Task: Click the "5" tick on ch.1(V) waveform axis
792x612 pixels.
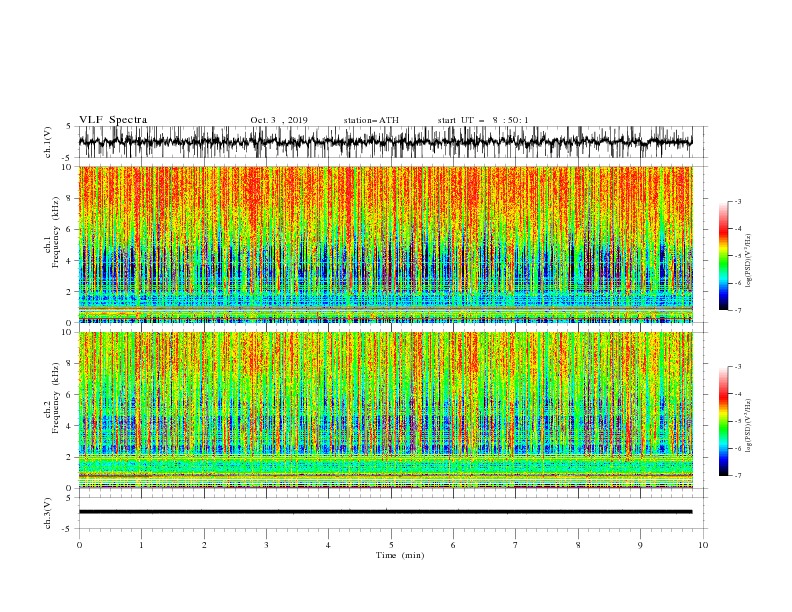Action: pos(70,127)
